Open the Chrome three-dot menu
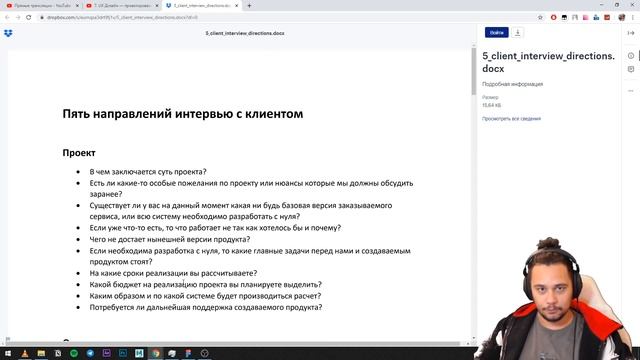Image resolution: width=640 pixels, height=360 pixels. point(633,18)
